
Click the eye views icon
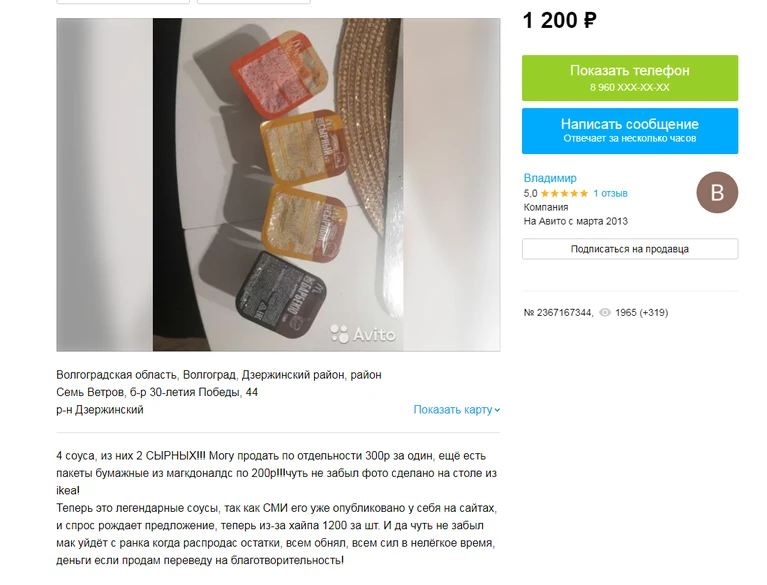605,313
